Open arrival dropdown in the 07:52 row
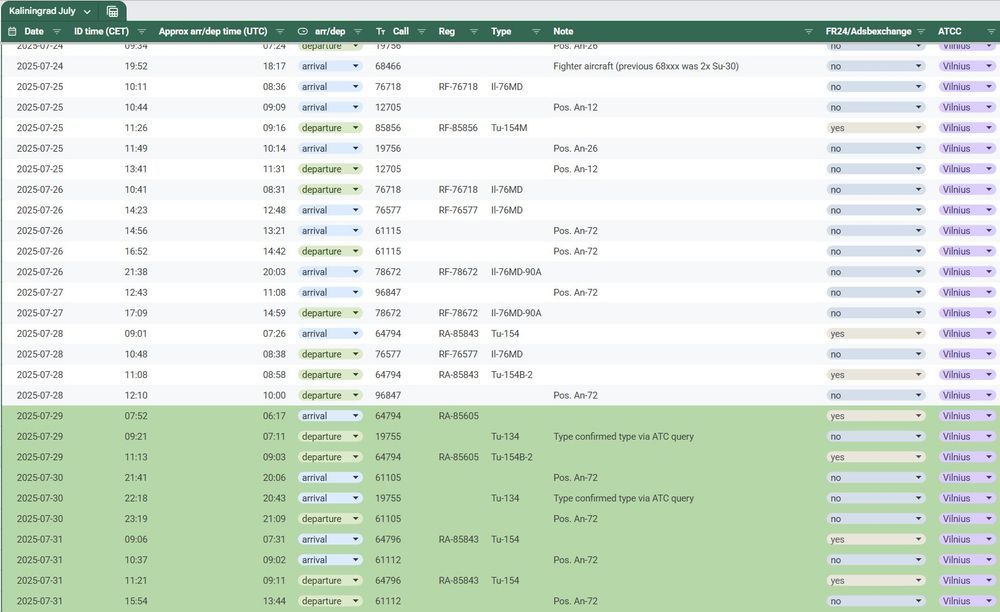 pyautogui.click(x=330, y=416)
